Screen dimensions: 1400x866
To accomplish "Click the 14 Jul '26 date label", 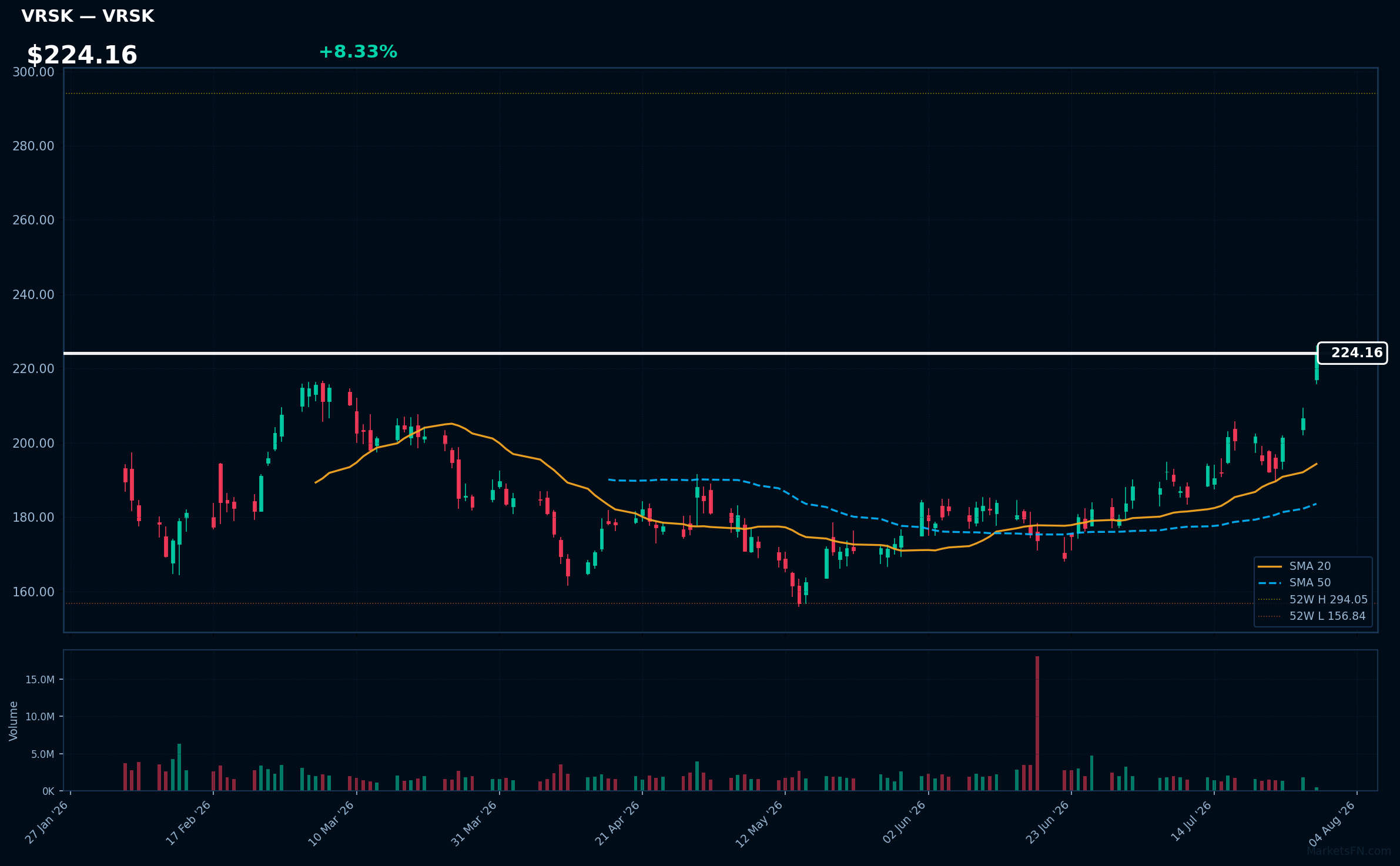I will click(x=1191, y=821).
